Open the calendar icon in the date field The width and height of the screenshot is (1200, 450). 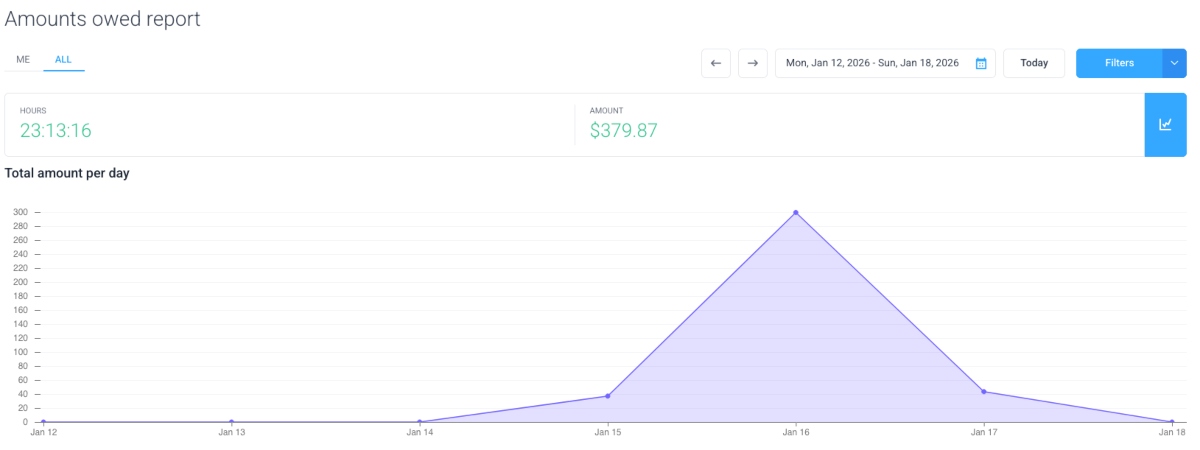(981, 63)
